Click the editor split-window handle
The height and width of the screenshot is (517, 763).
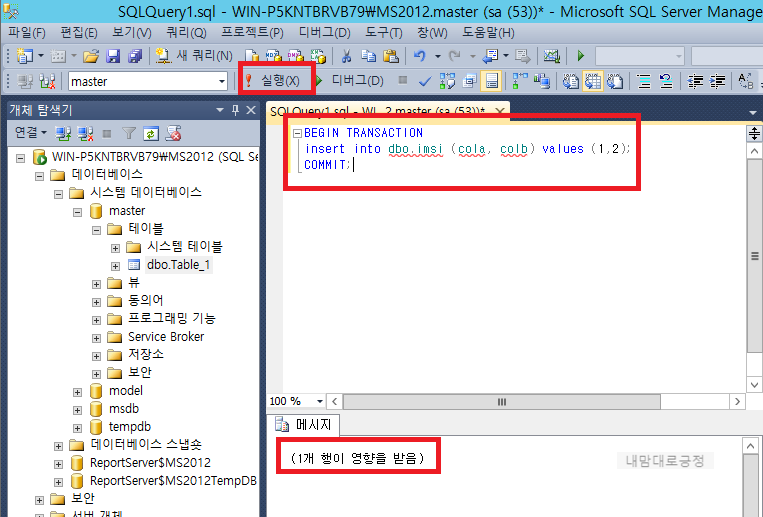coord(754,133)
